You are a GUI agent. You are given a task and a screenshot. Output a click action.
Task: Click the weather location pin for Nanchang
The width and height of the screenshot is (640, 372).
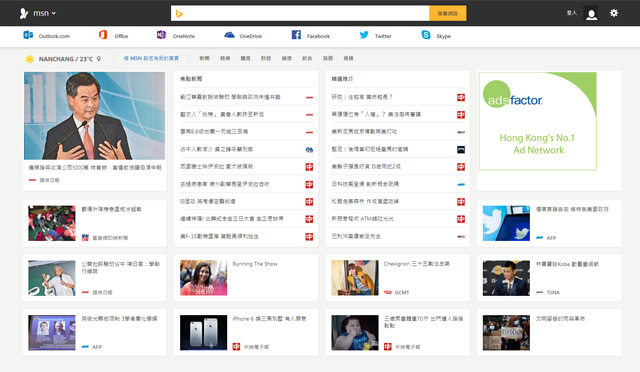pos(99,59)
